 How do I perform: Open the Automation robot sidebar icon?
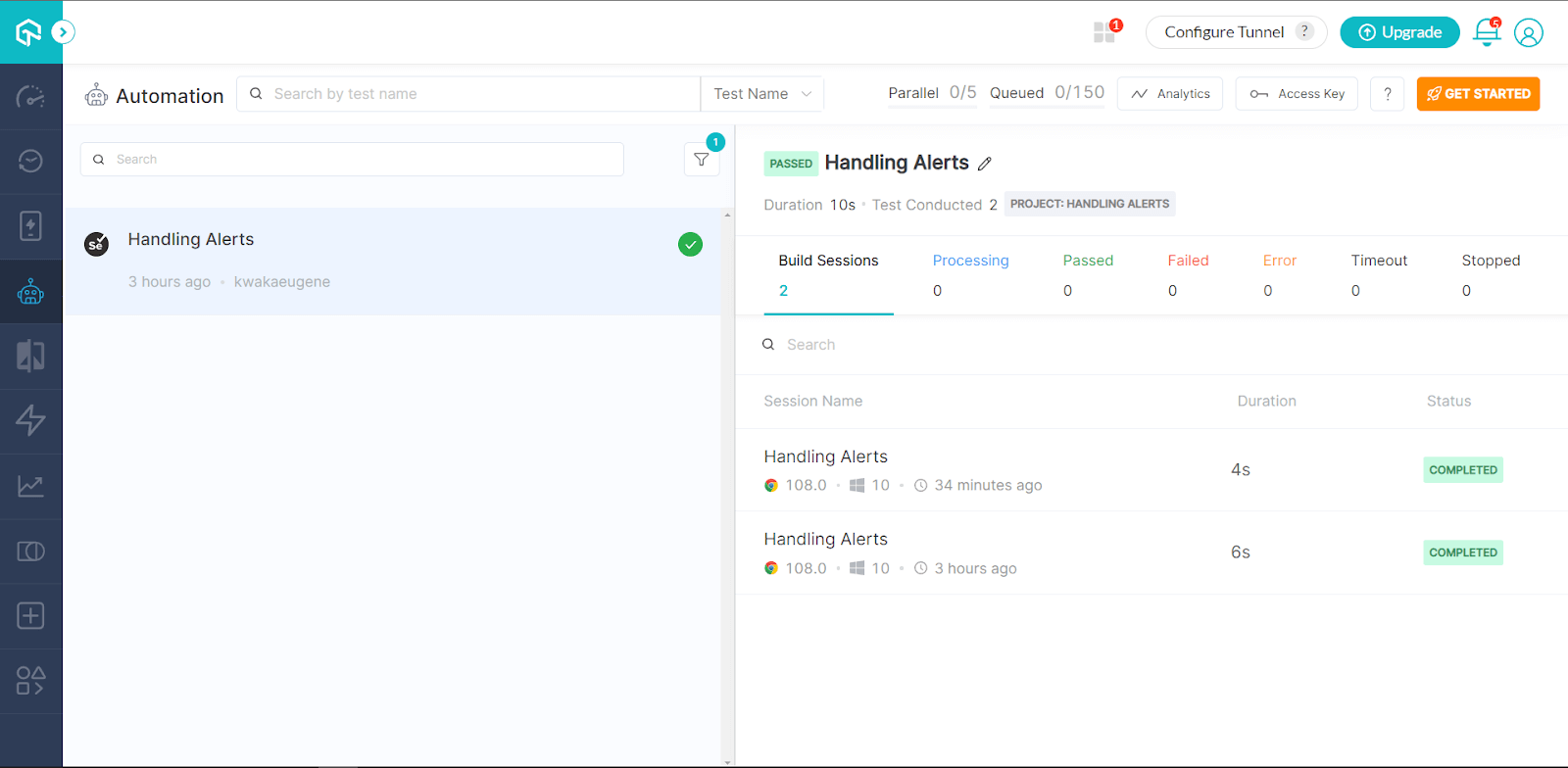[x=30, y=291]
